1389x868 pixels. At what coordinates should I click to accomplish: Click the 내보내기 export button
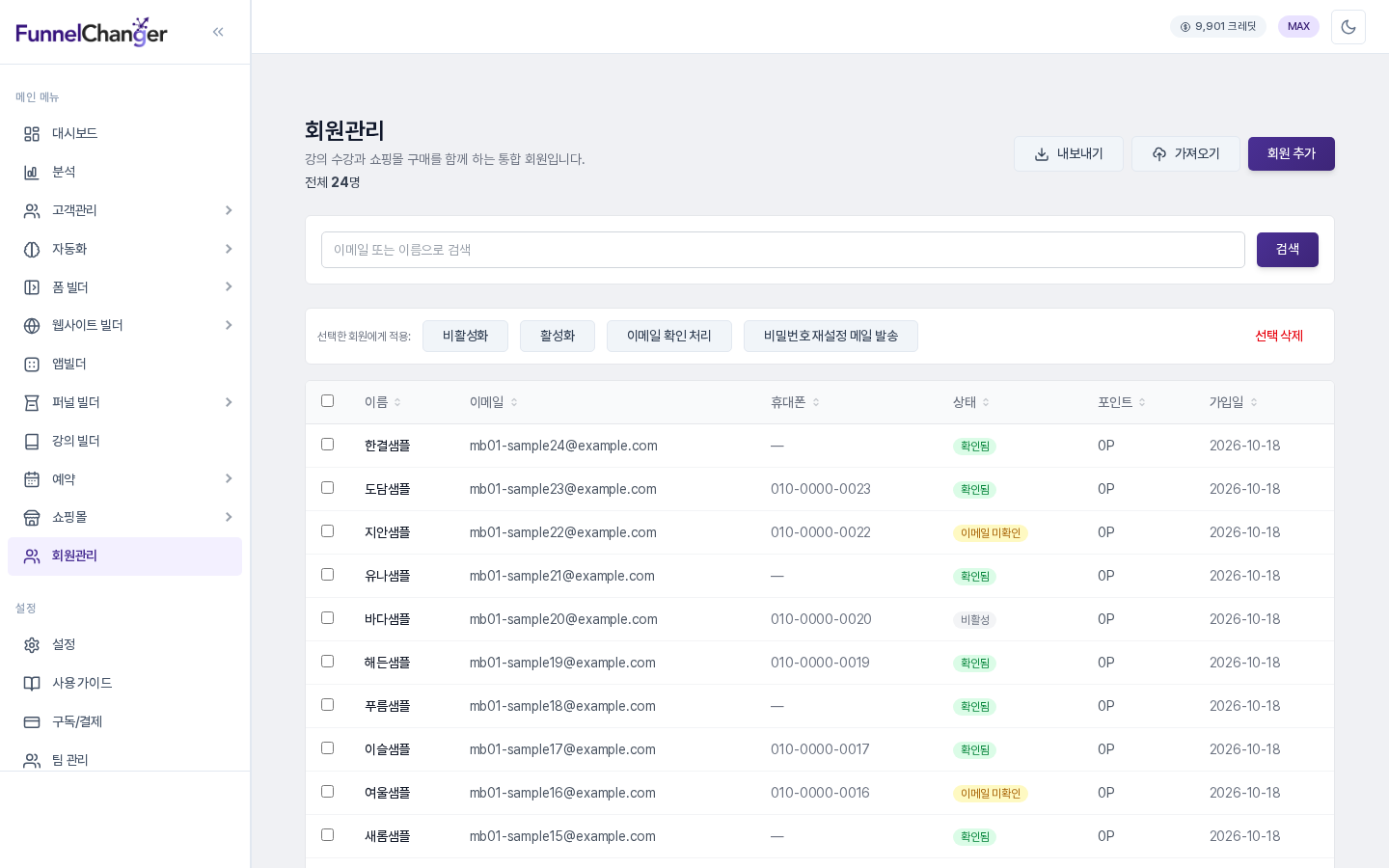[x=1069, y=154]
